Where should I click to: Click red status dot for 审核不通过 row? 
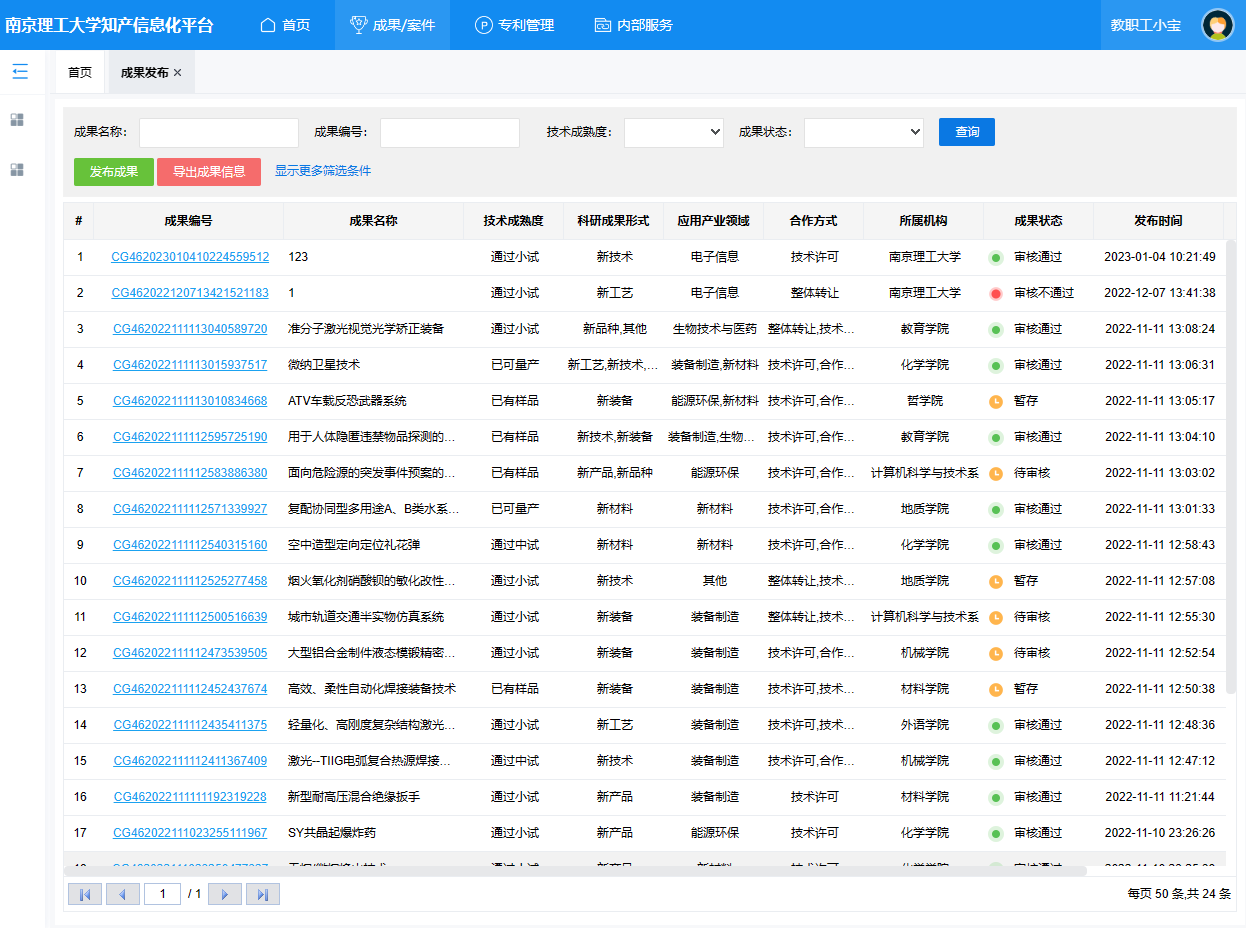[996, 294]
